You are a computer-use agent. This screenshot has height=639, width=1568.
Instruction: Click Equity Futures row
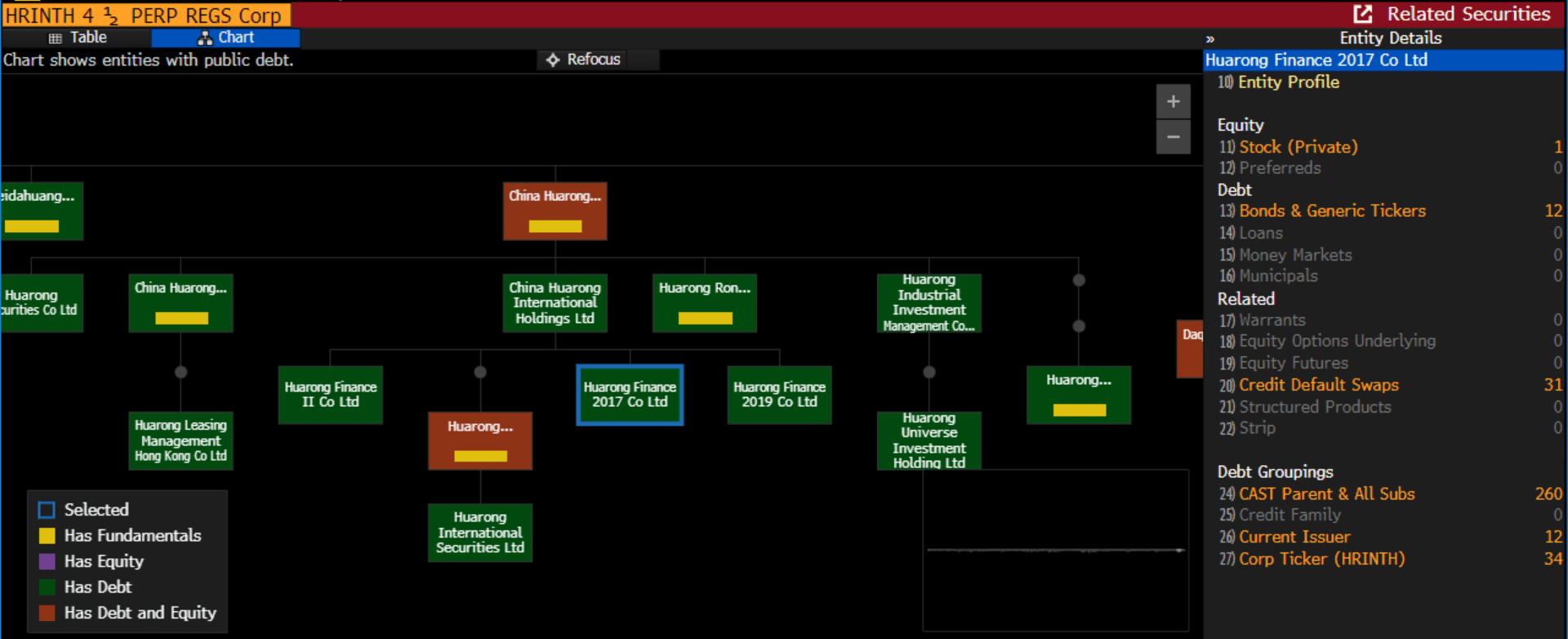pyautogui.click(x=1390, y=363)
